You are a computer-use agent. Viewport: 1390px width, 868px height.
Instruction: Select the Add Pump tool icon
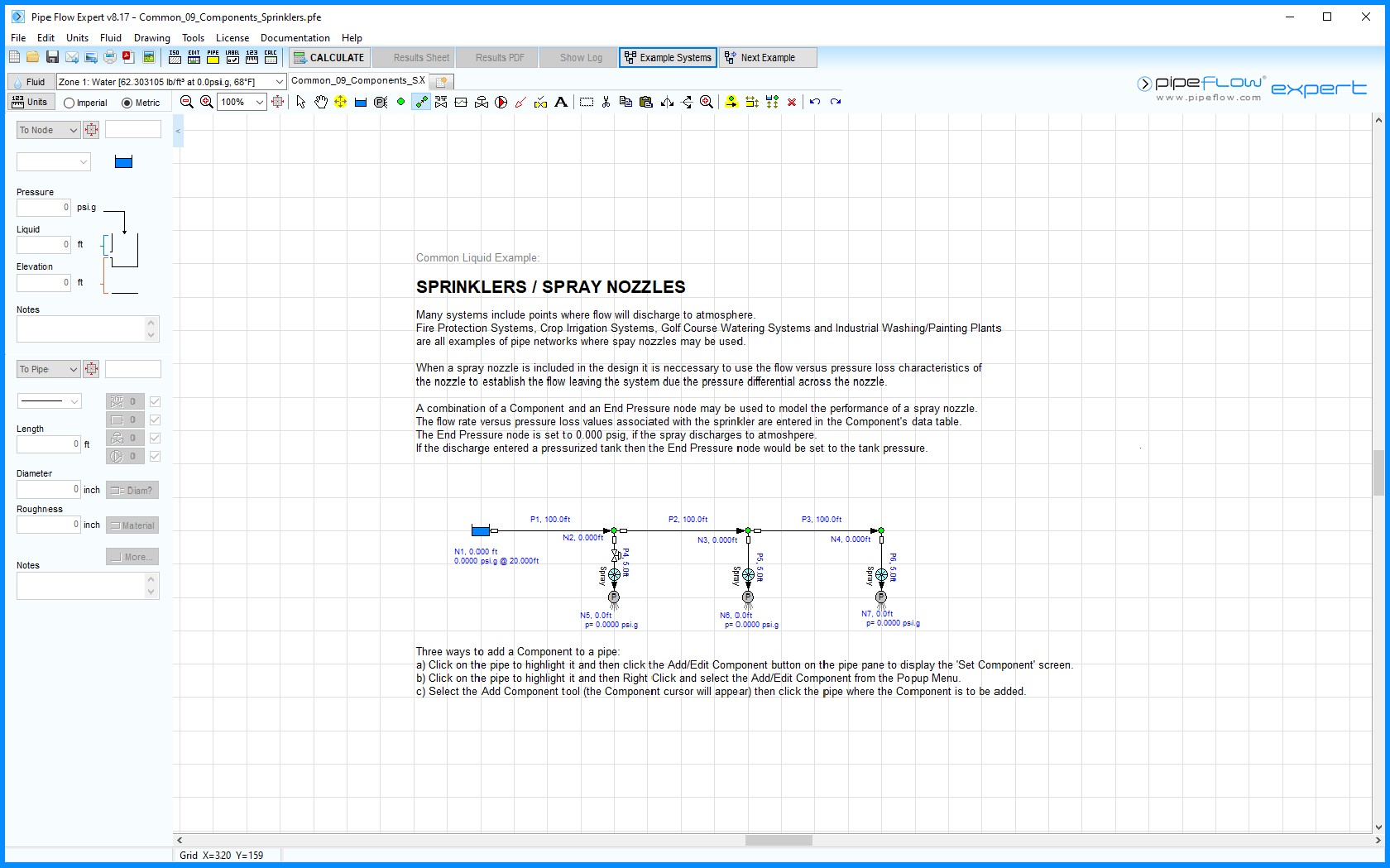click(501, 102)
